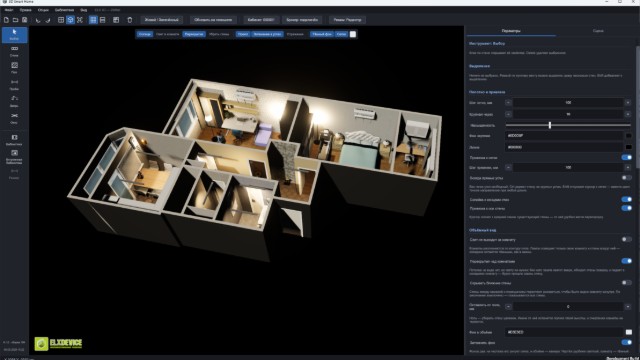The image size is (640, 360).
Task: Open the Линии black color swatch
Action: point(629,147)
